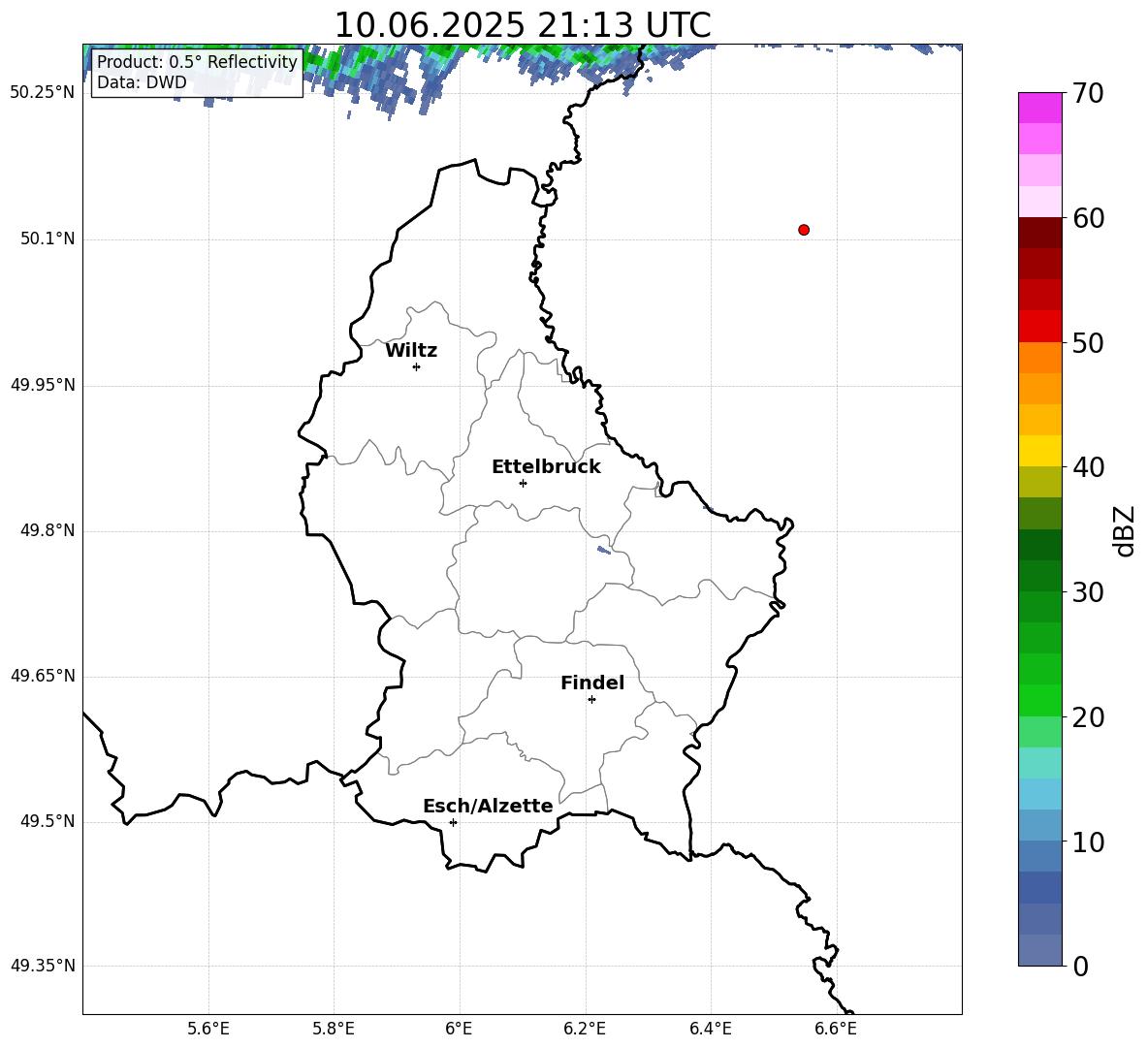Click the 60 value on the colorbar
Screen dimensions: 1148x1048
pyautogui.click(x=1088, y=218)
